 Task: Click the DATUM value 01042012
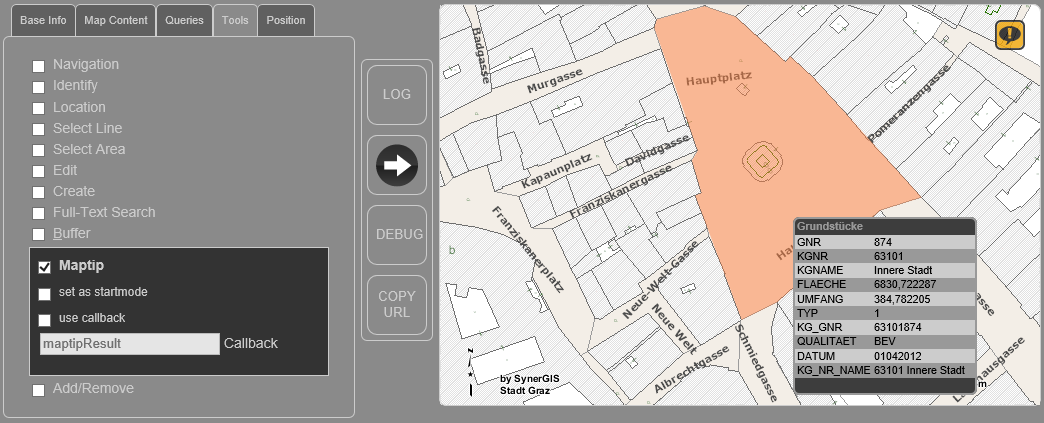pos(898,356)
